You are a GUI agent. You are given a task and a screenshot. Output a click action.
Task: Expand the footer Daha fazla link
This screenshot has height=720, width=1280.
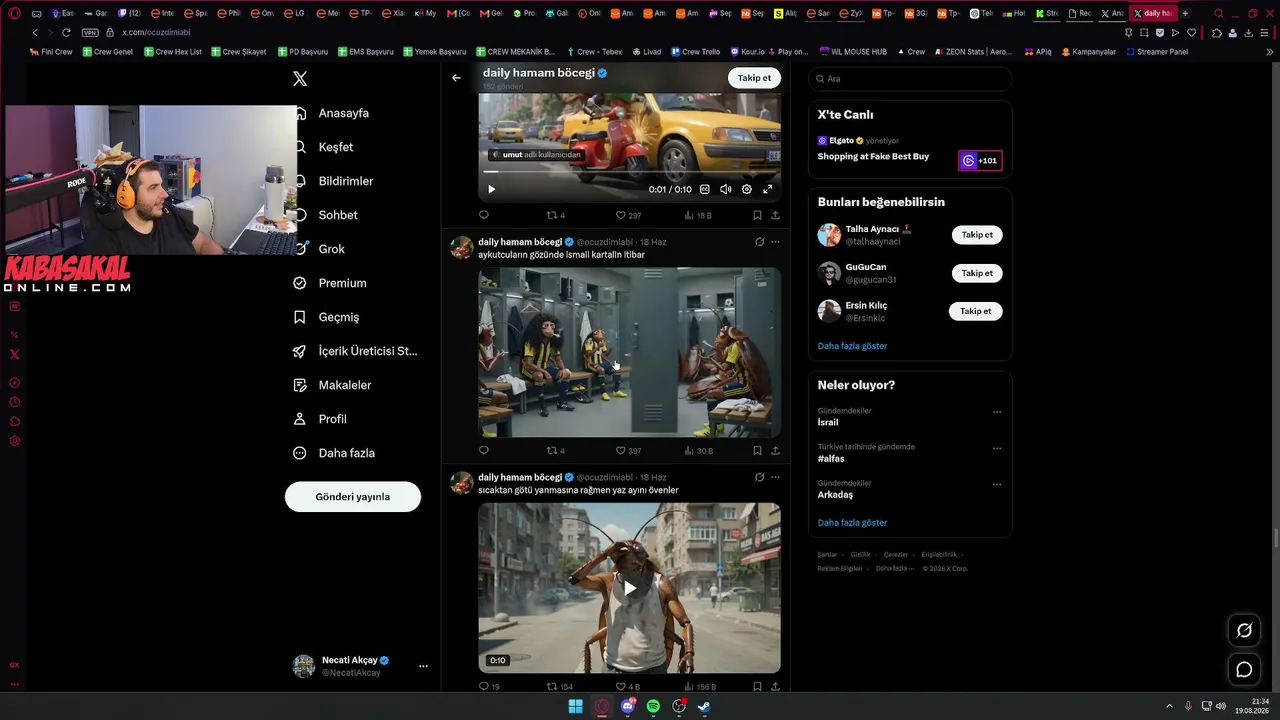895,568
